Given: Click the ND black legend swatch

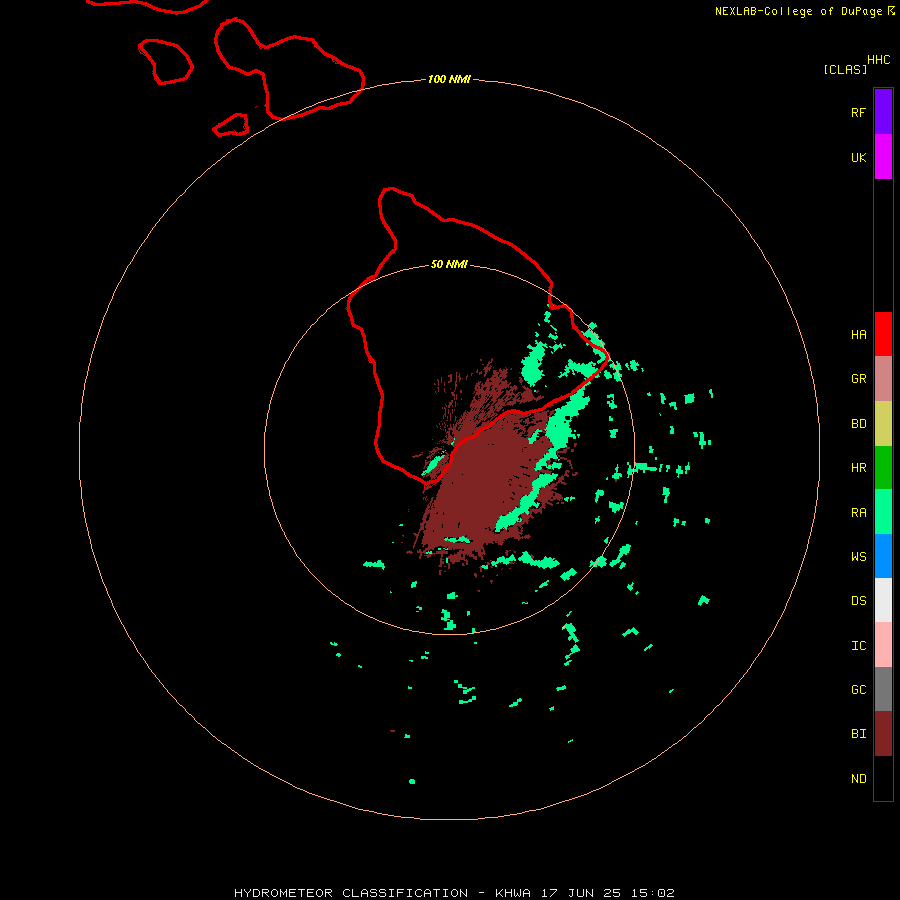Looking at the screenshot, I should point(883,778).
